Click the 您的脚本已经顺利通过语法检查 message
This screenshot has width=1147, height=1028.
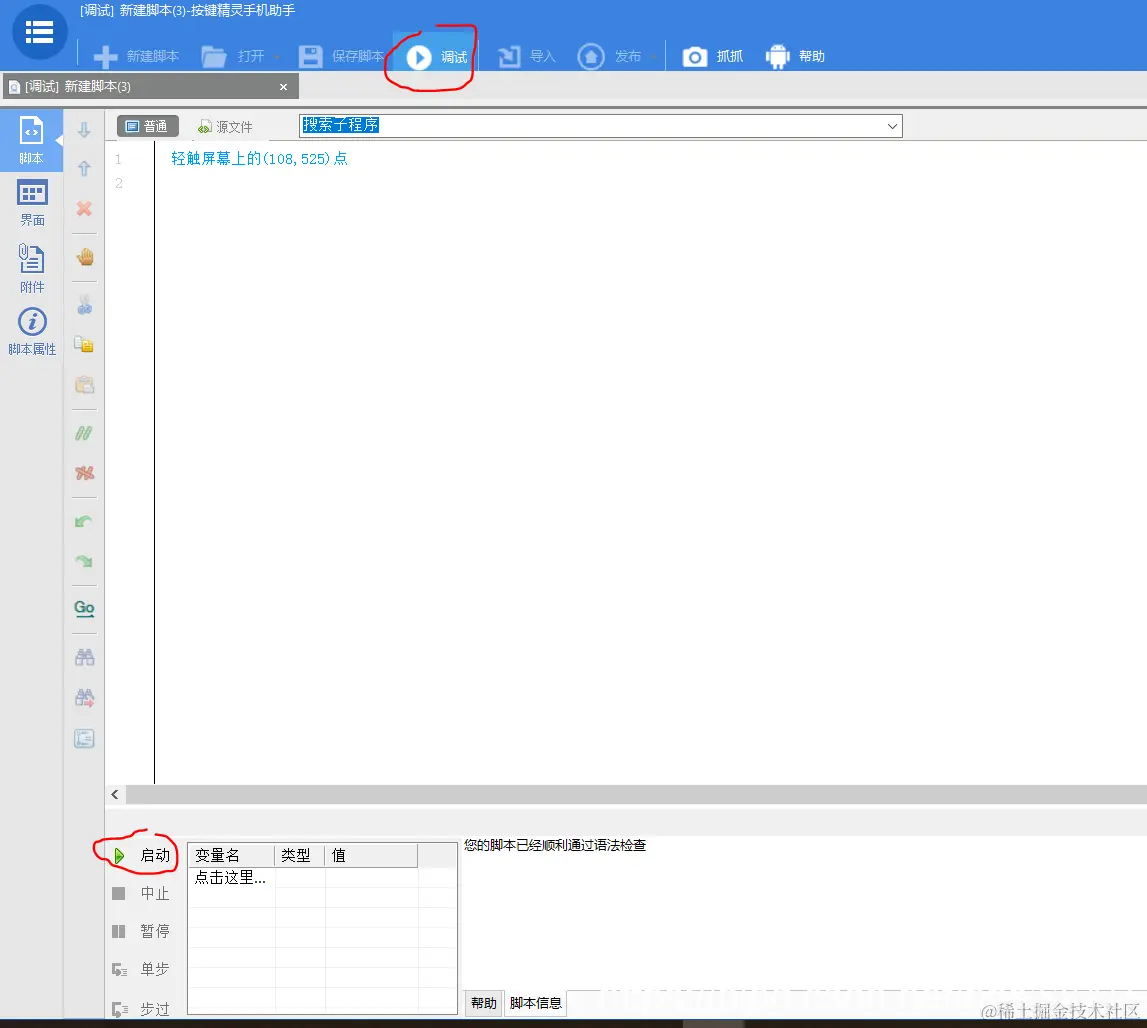point(555,846)
